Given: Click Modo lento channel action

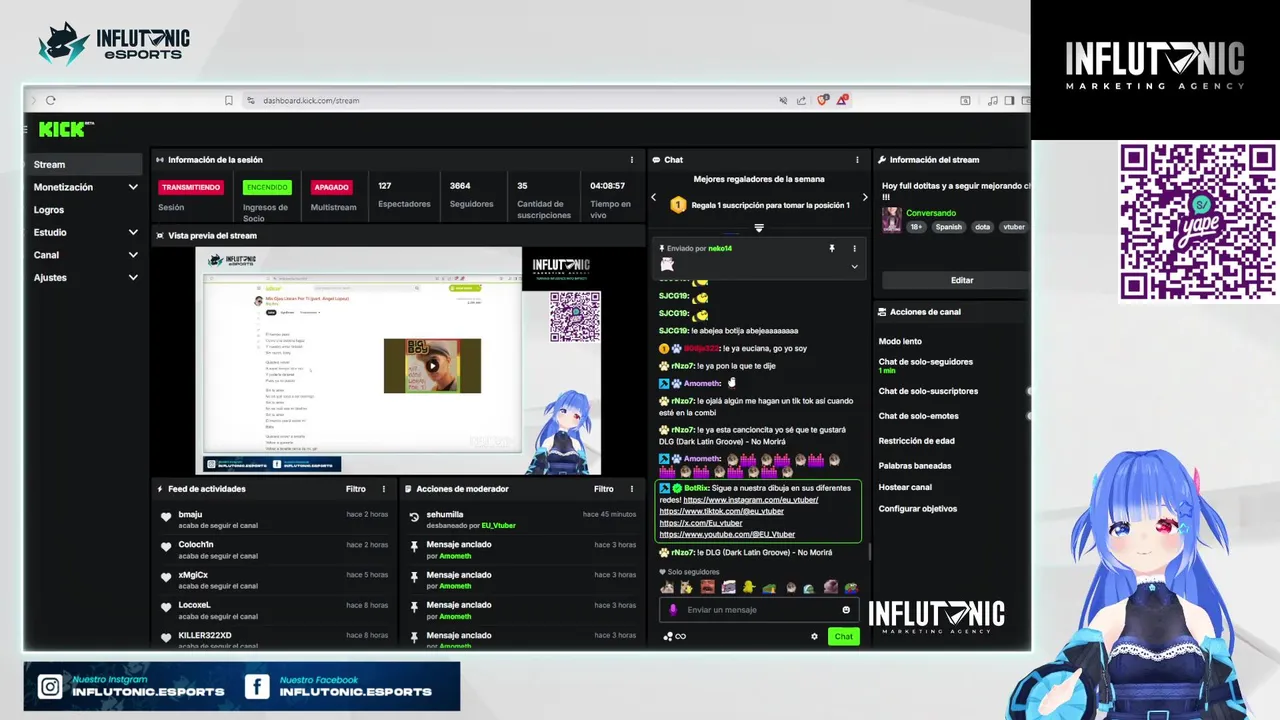Looking at the screenshot, I should (x=900, y=342).
